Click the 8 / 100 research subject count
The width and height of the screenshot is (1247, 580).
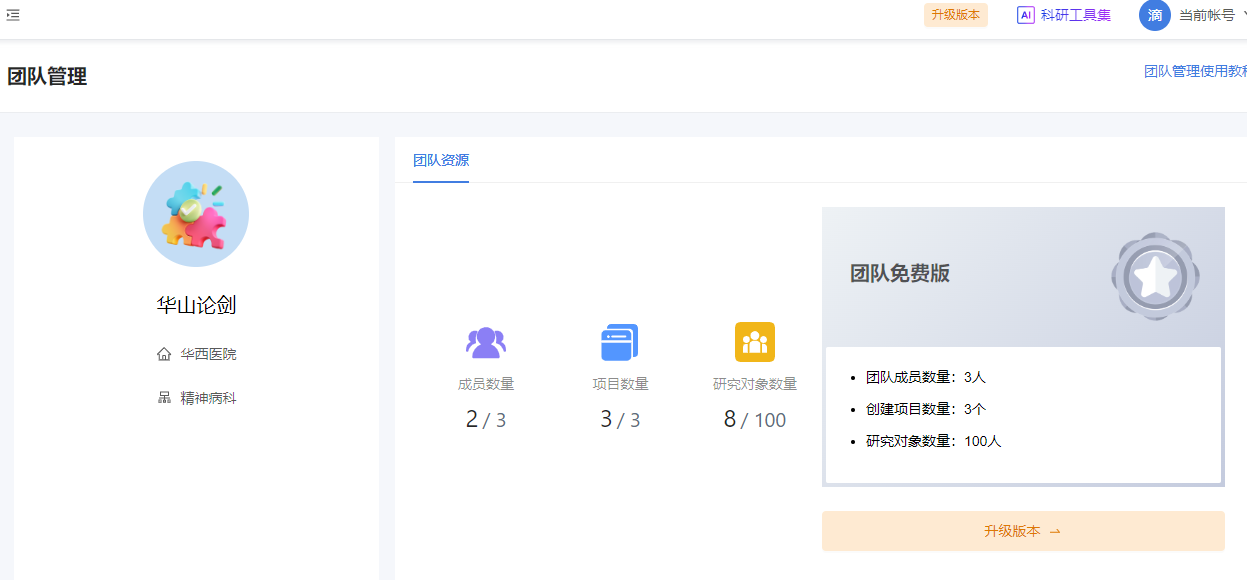tap(755, 420)
